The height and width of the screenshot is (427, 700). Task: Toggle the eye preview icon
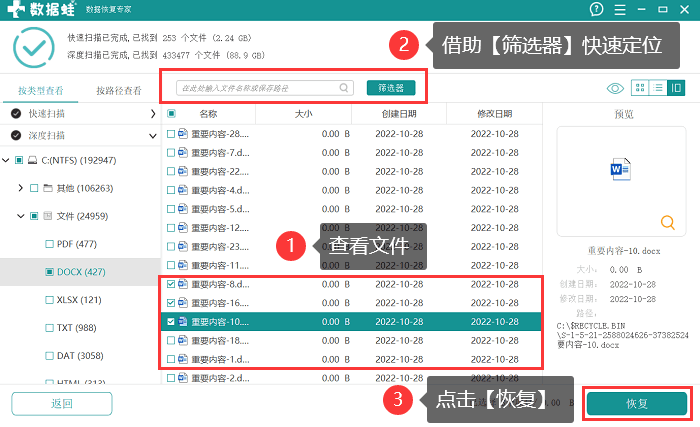pos(615,88)
